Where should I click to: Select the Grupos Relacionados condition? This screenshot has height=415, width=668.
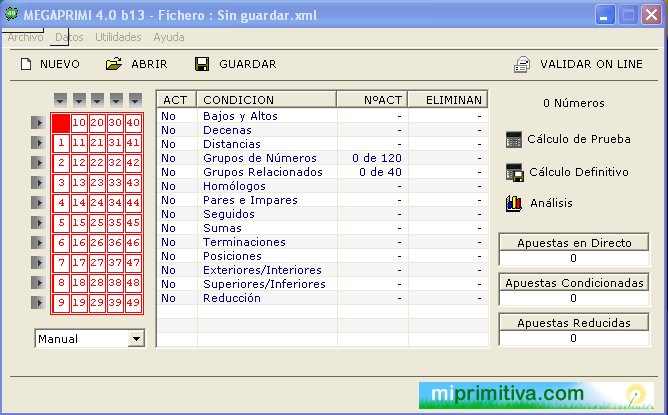pos(322,172)
